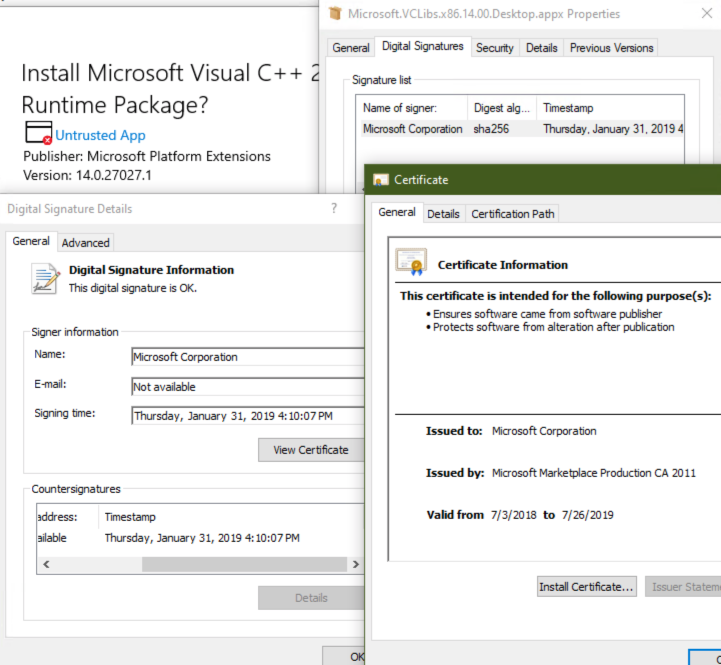The image size is (721, 665).
Task: Switch to Previous Versions tab
Action: pyautogui.click(x=612, y=48)
